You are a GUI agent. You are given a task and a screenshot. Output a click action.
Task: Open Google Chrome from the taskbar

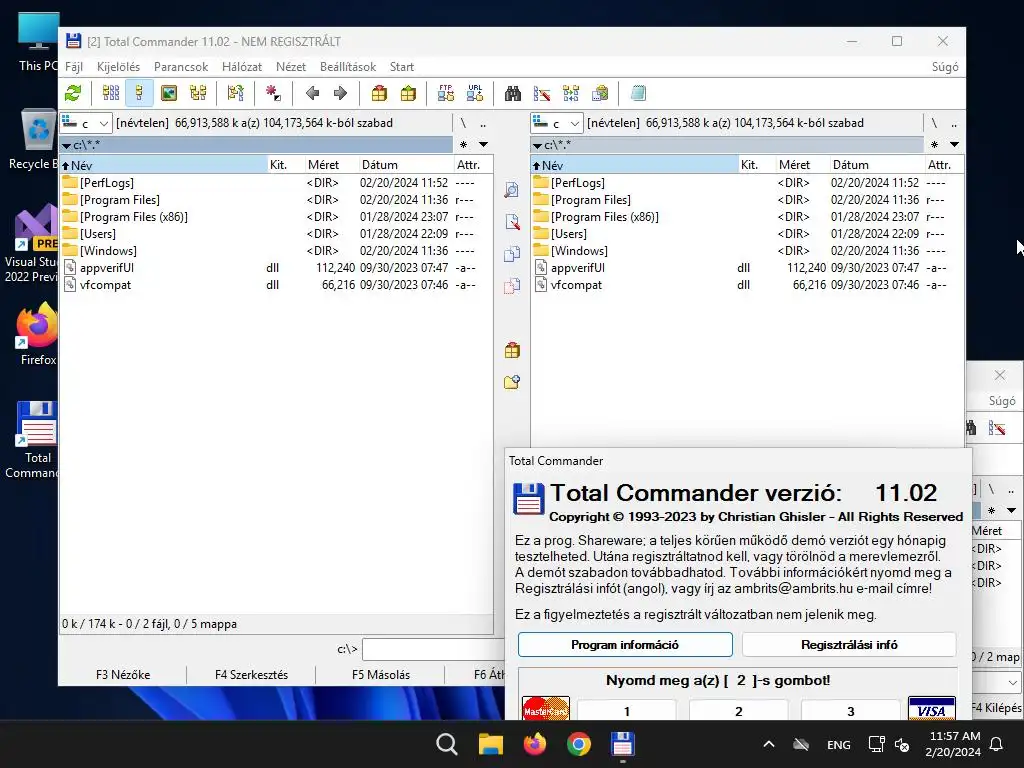tap(579, 744)
